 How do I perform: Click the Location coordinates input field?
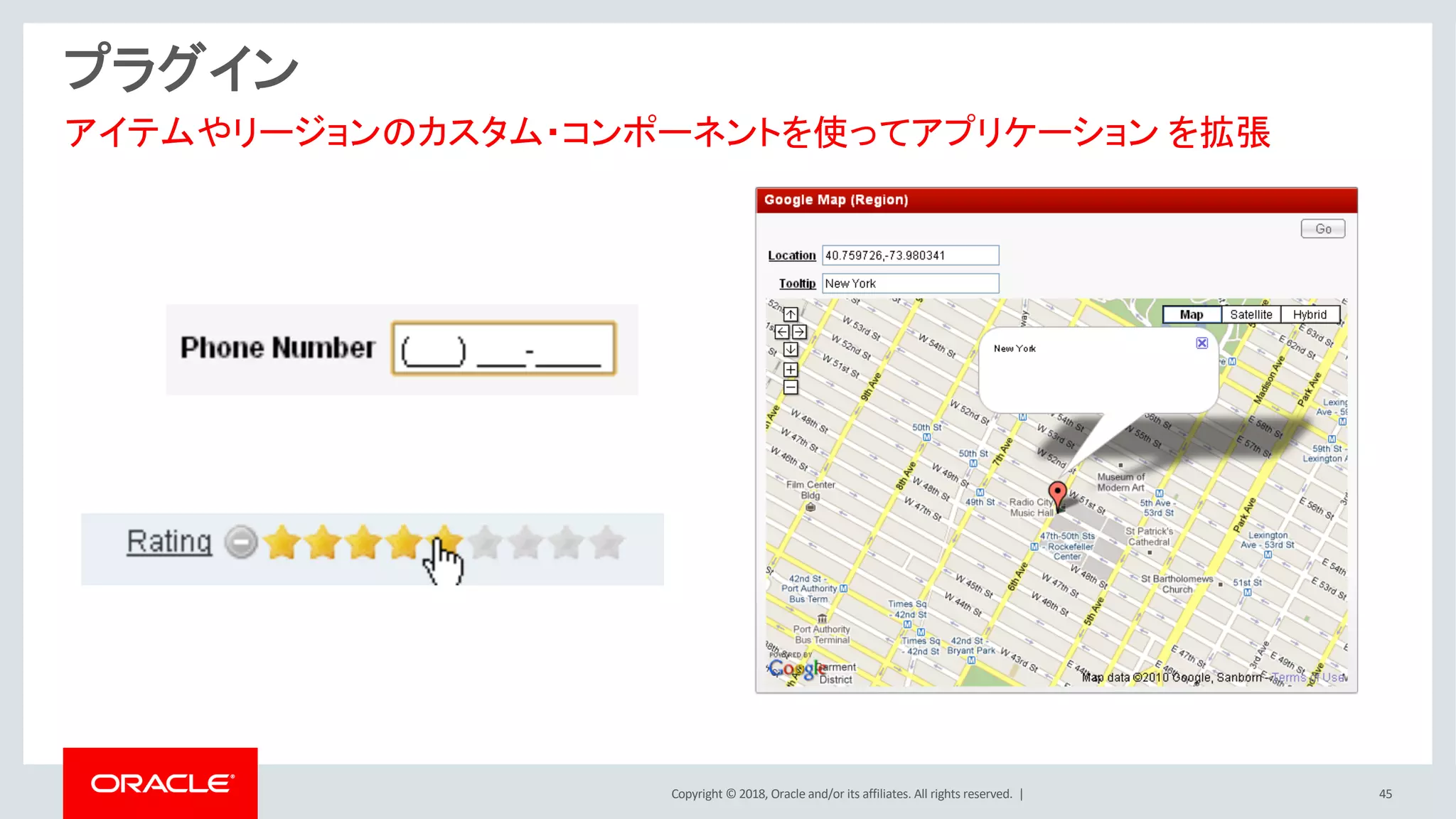click(911, 255)
